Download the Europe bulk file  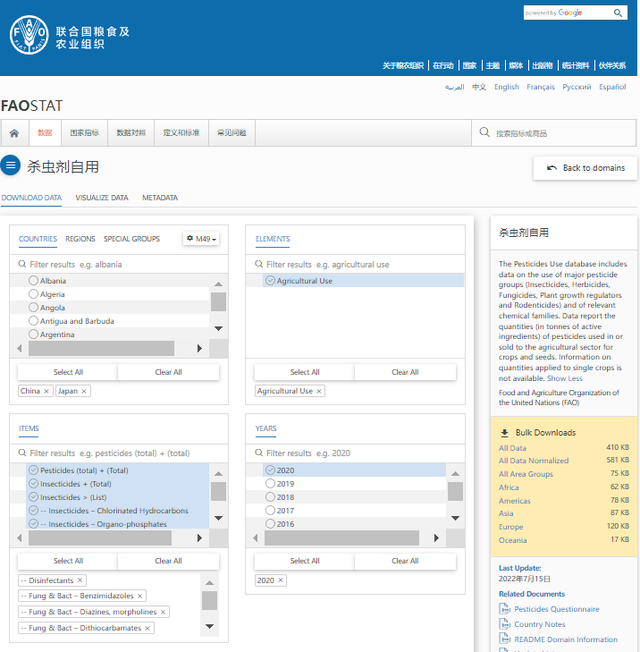(511, 527)
